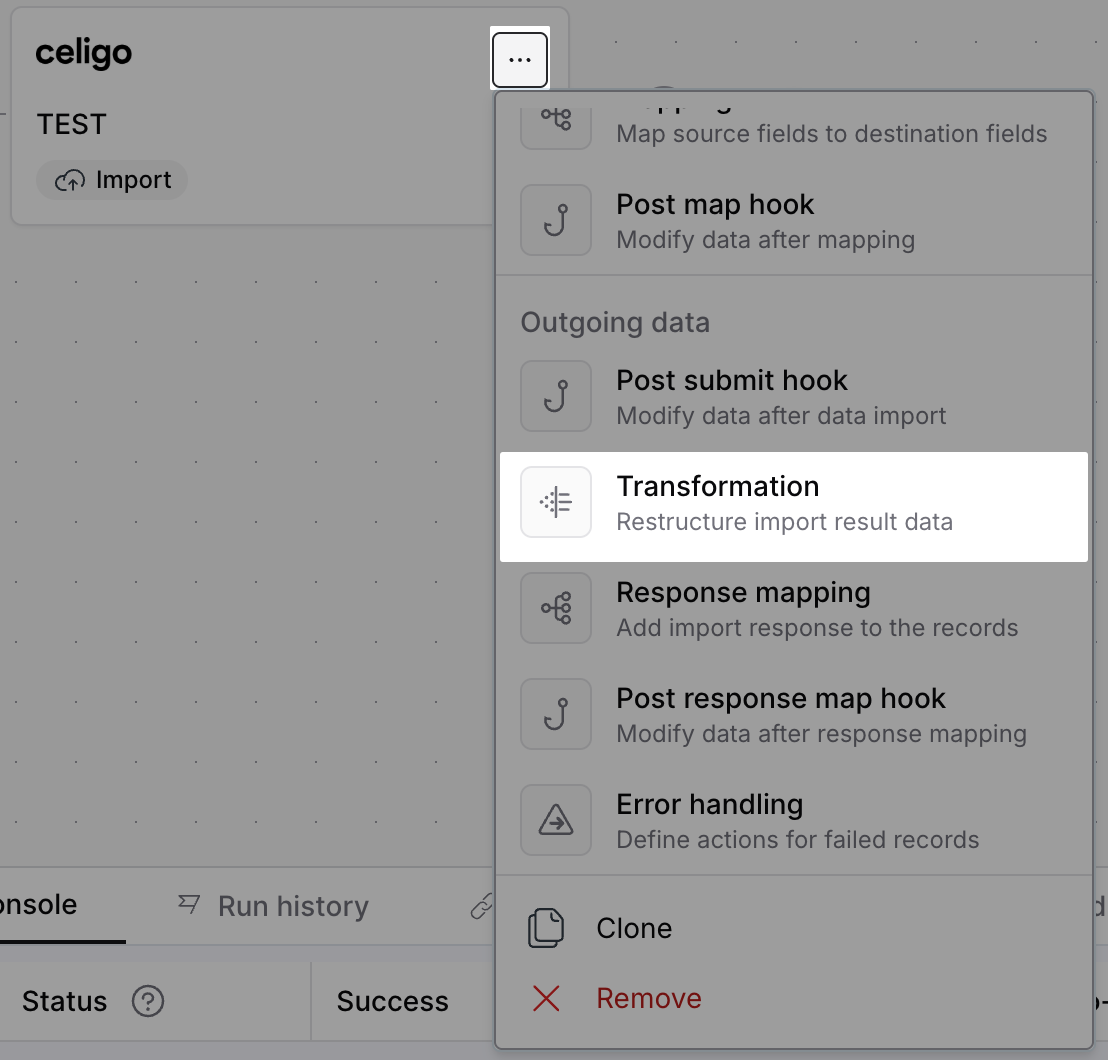This screenshot has height=1060, width=1108.
Task: Click the Import badge on TEST card
Action: [112, 180]
